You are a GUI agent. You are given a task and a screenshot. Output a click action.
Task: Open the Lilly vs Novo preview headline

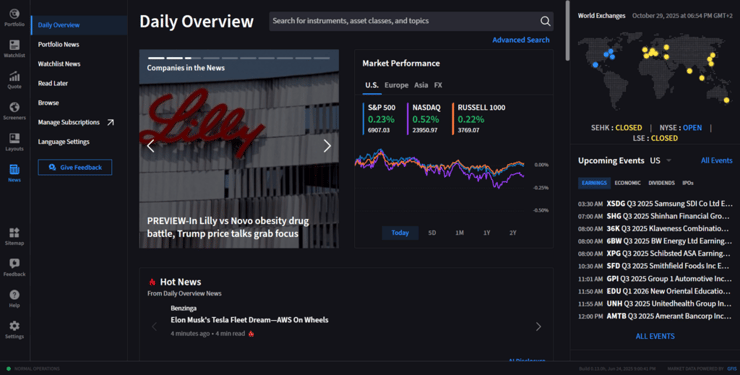[x=228, y=227]
